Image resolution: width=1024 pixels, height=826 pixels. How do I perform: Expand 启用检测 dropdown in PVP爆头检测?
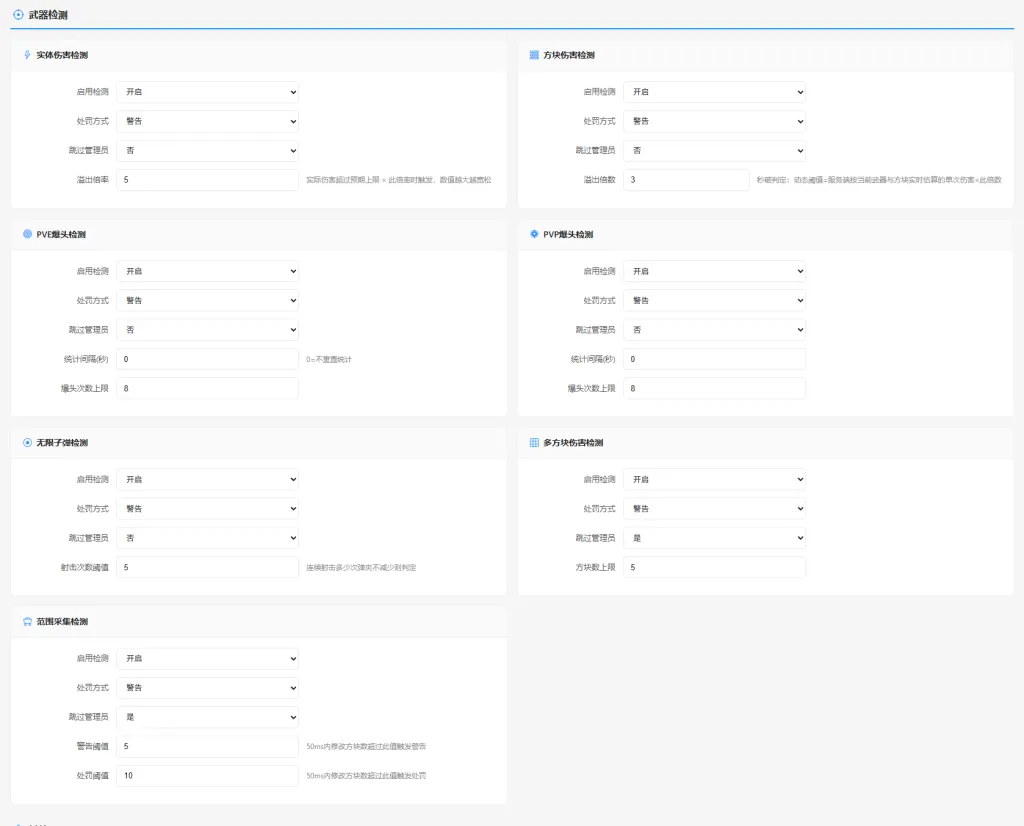(714, 271)
